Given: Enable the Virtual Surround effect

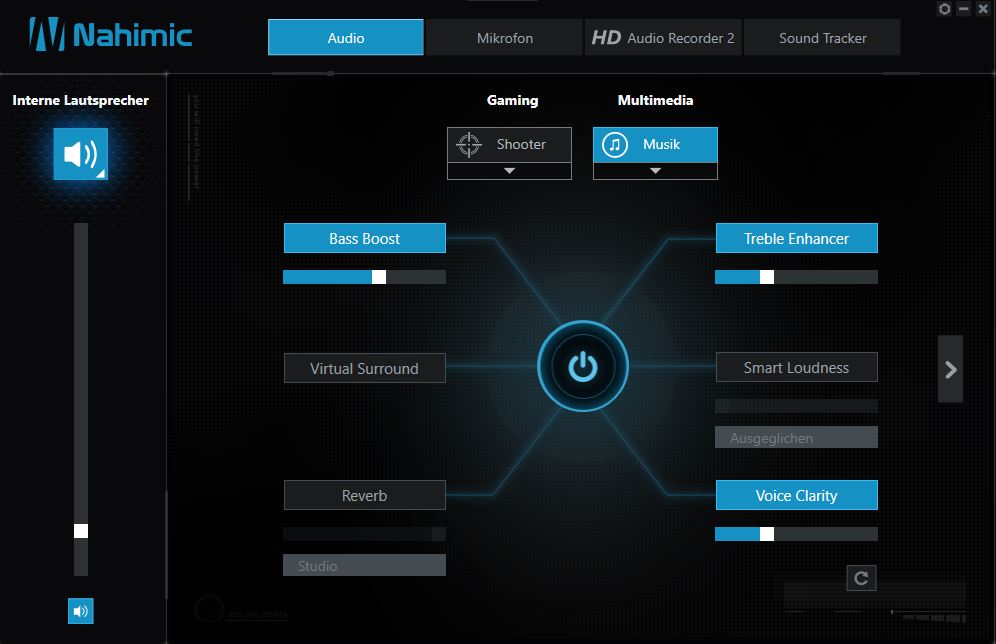Looking at the screenshot, I should pyautogui.click(x=364, y=368).
